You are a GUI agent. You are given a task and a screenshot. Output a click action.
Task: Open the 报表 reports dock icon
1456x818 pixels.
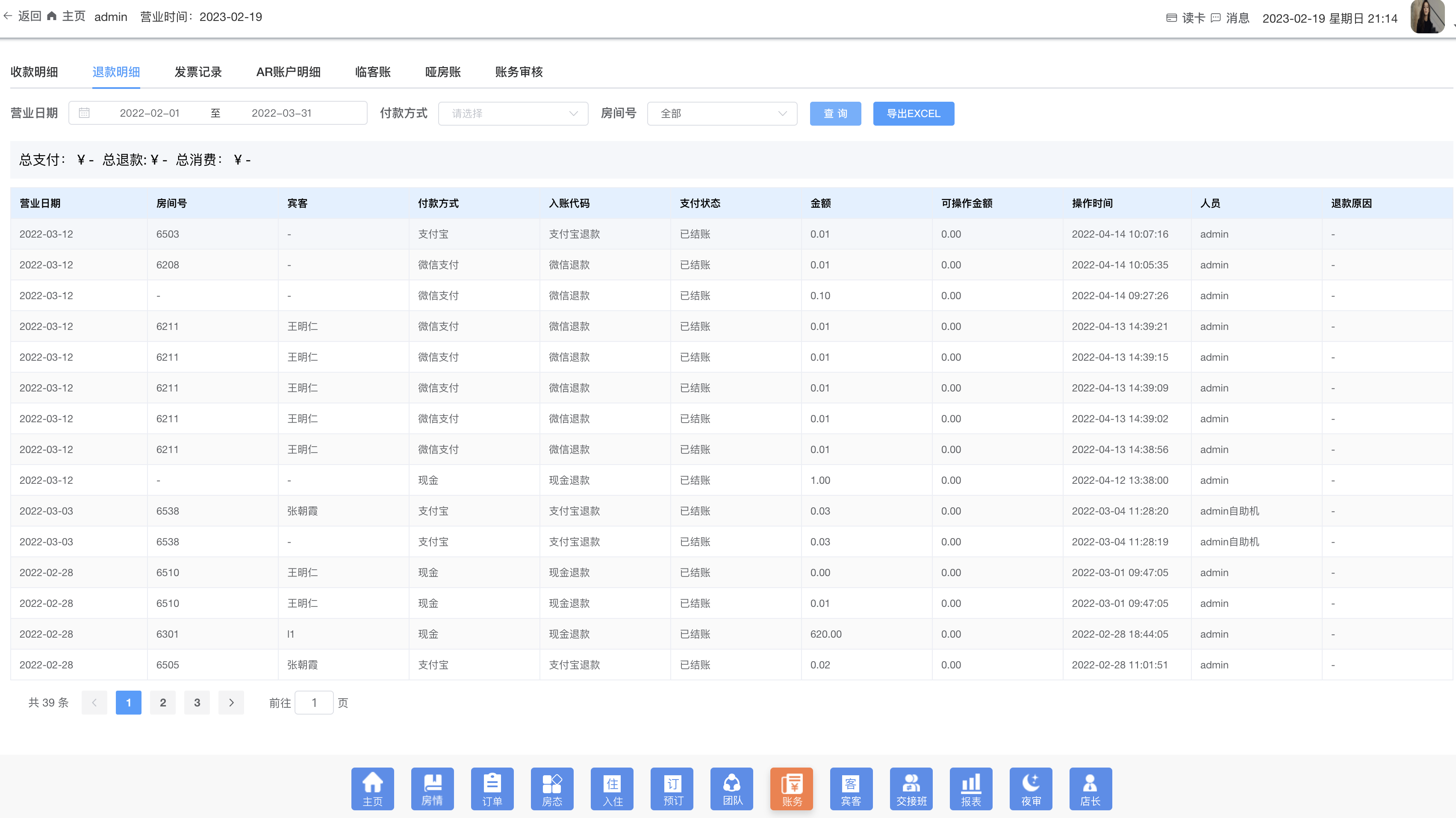[971, 788]
